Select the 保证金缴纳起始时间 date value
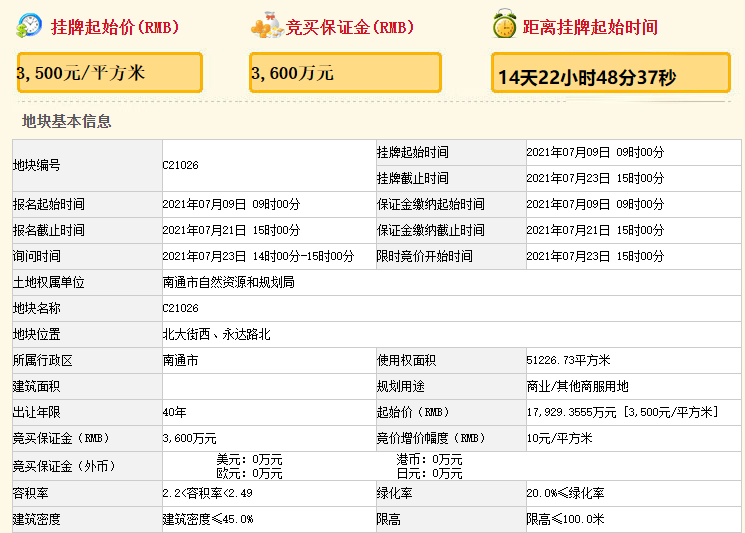 pos(595,205)
